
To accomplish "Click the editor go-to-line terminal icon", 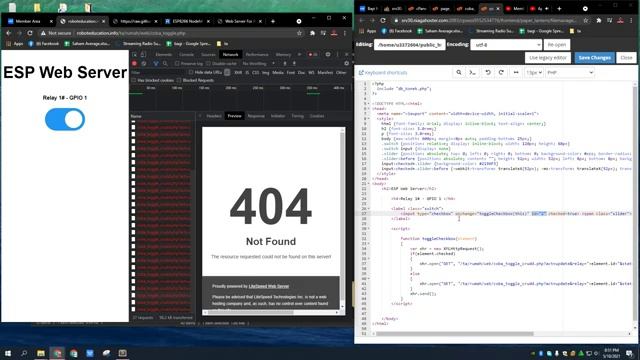I will point(473,72).
